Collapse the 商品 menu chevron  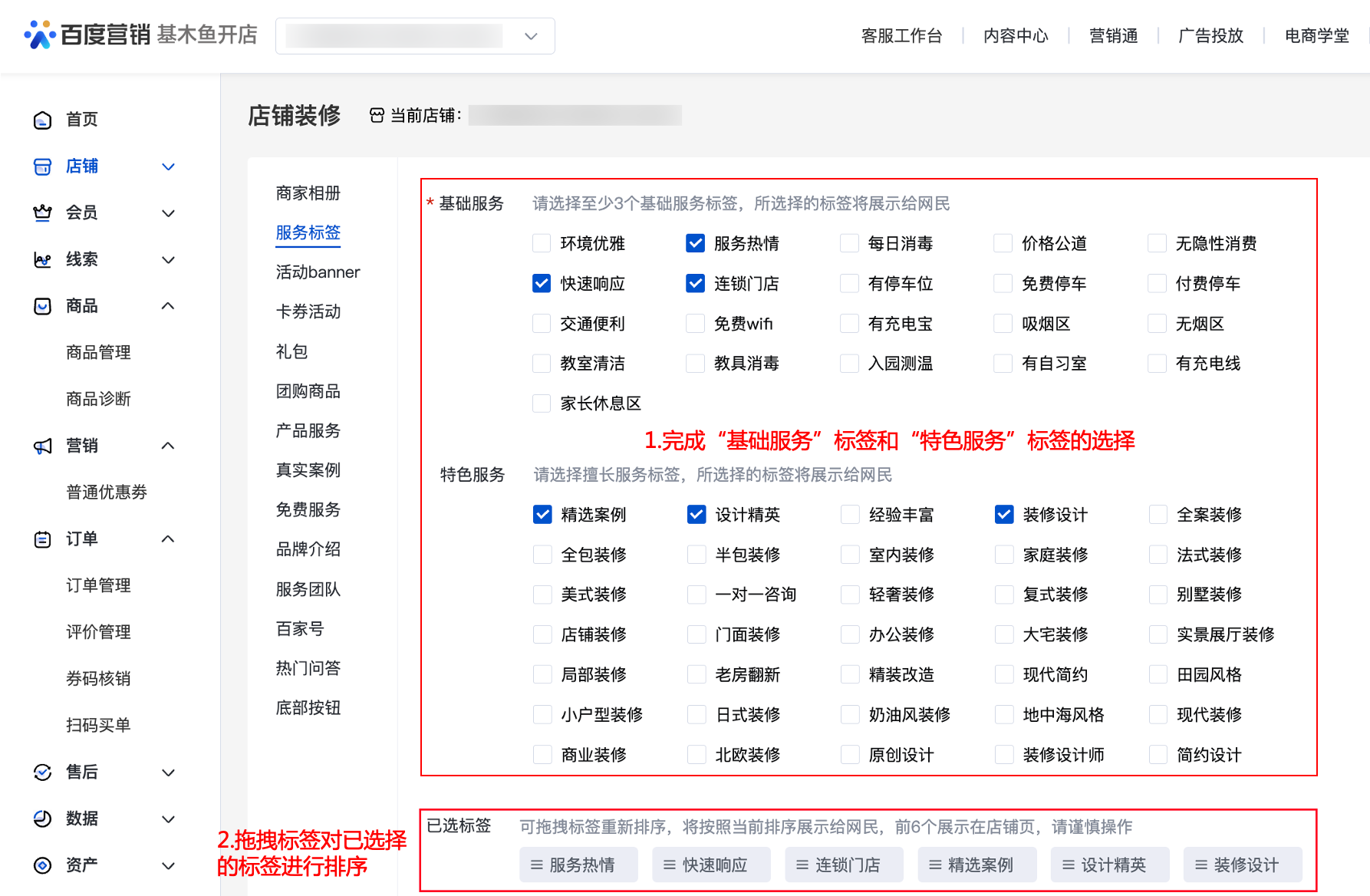[168, 306]
